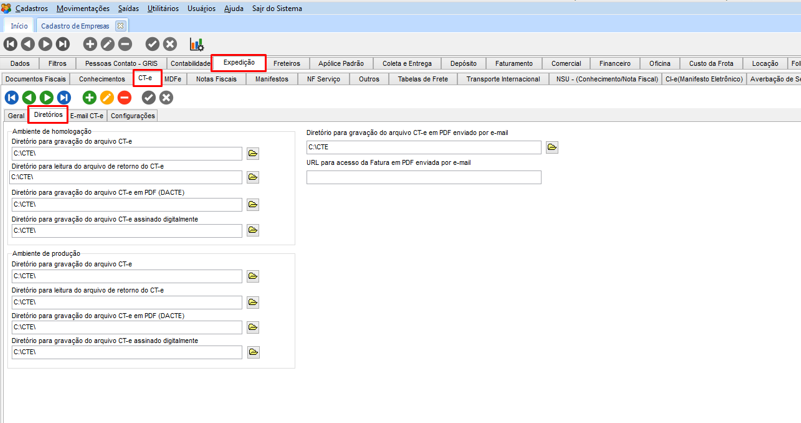The width and height of the screenshot is (801, 423).
Task: Go to previous record in top gray toolbar
Action: (28, 44)
